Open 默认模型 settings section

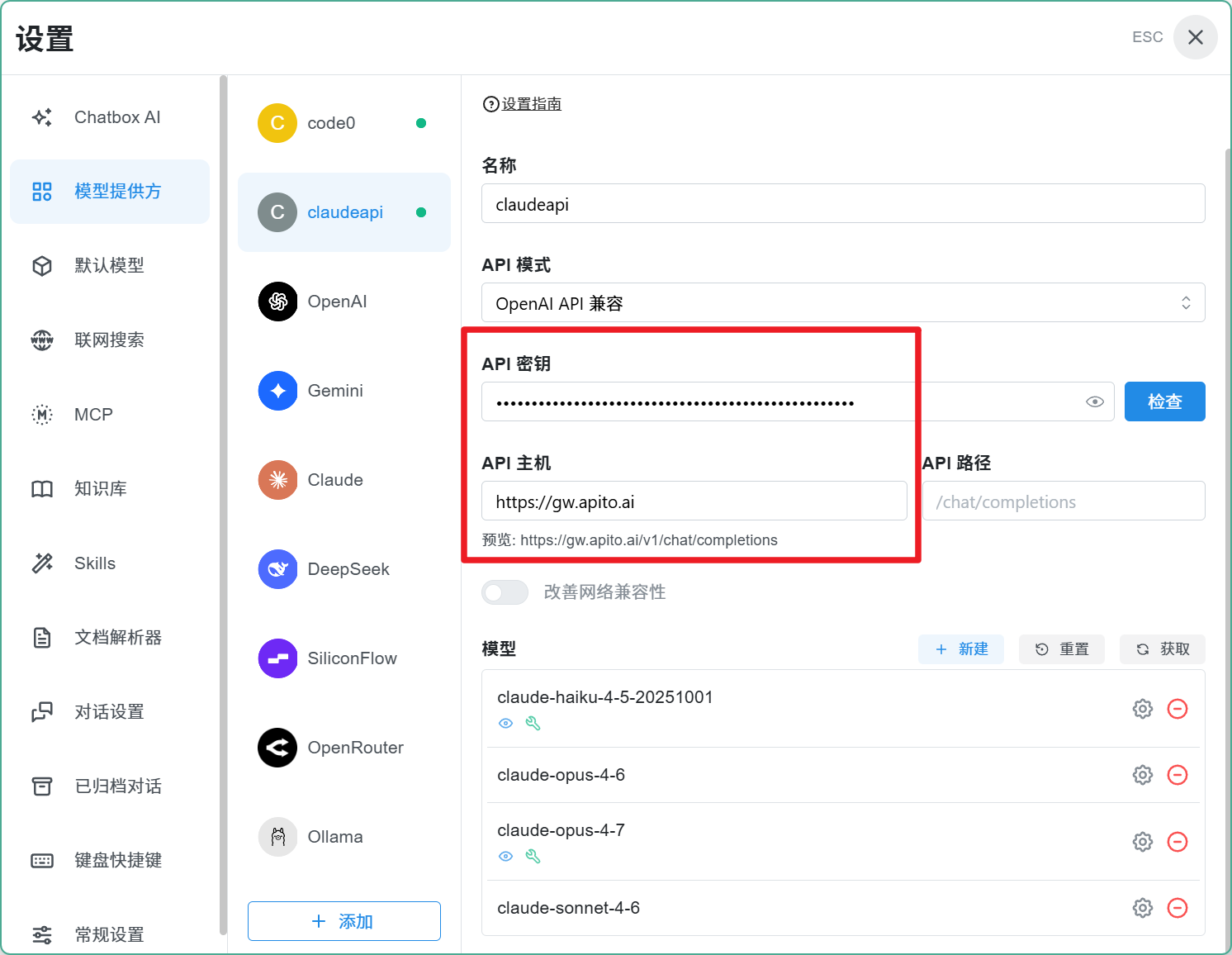[110, 266]
